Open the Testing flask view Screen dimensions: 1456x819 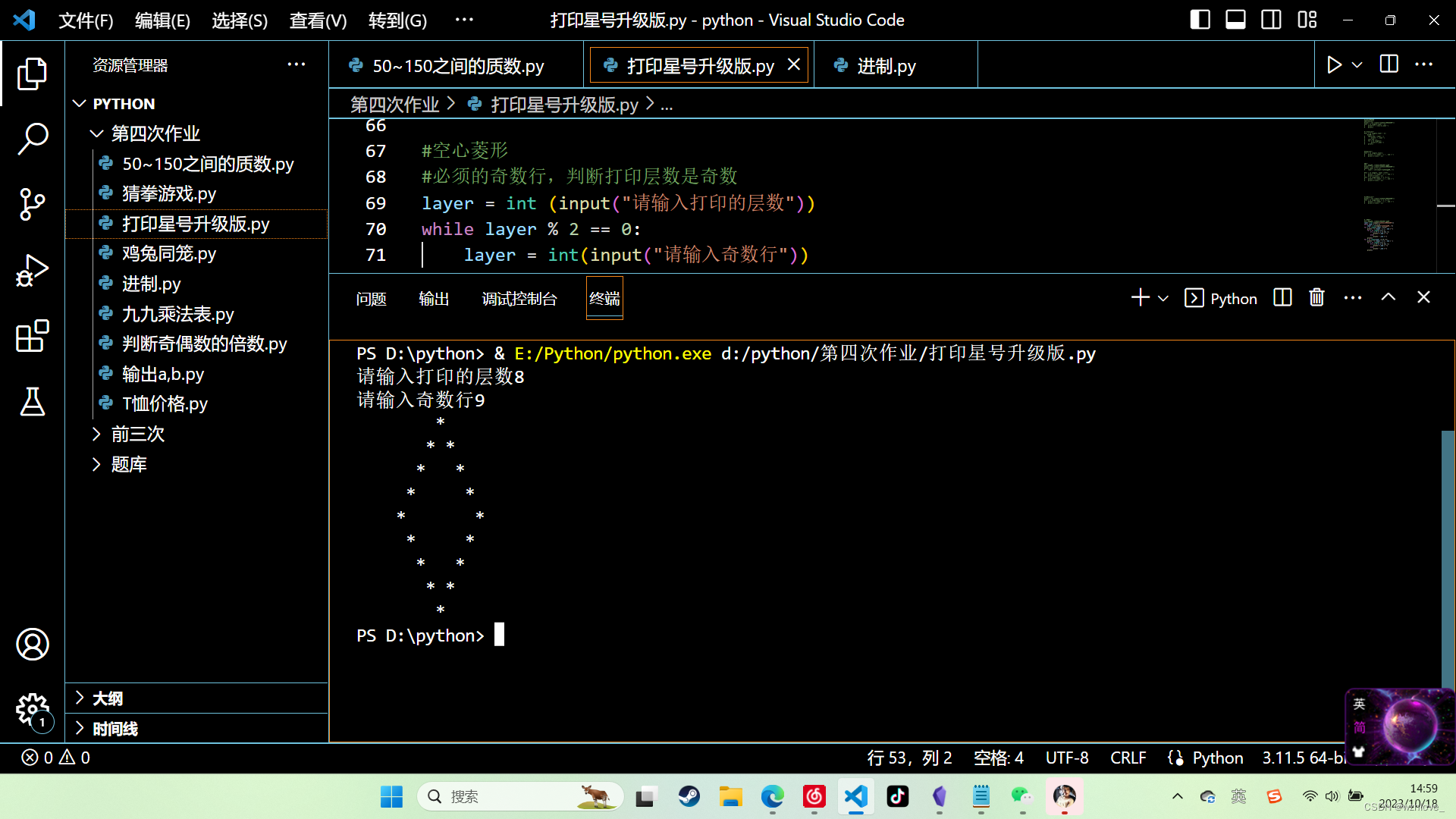coord(32,401)
